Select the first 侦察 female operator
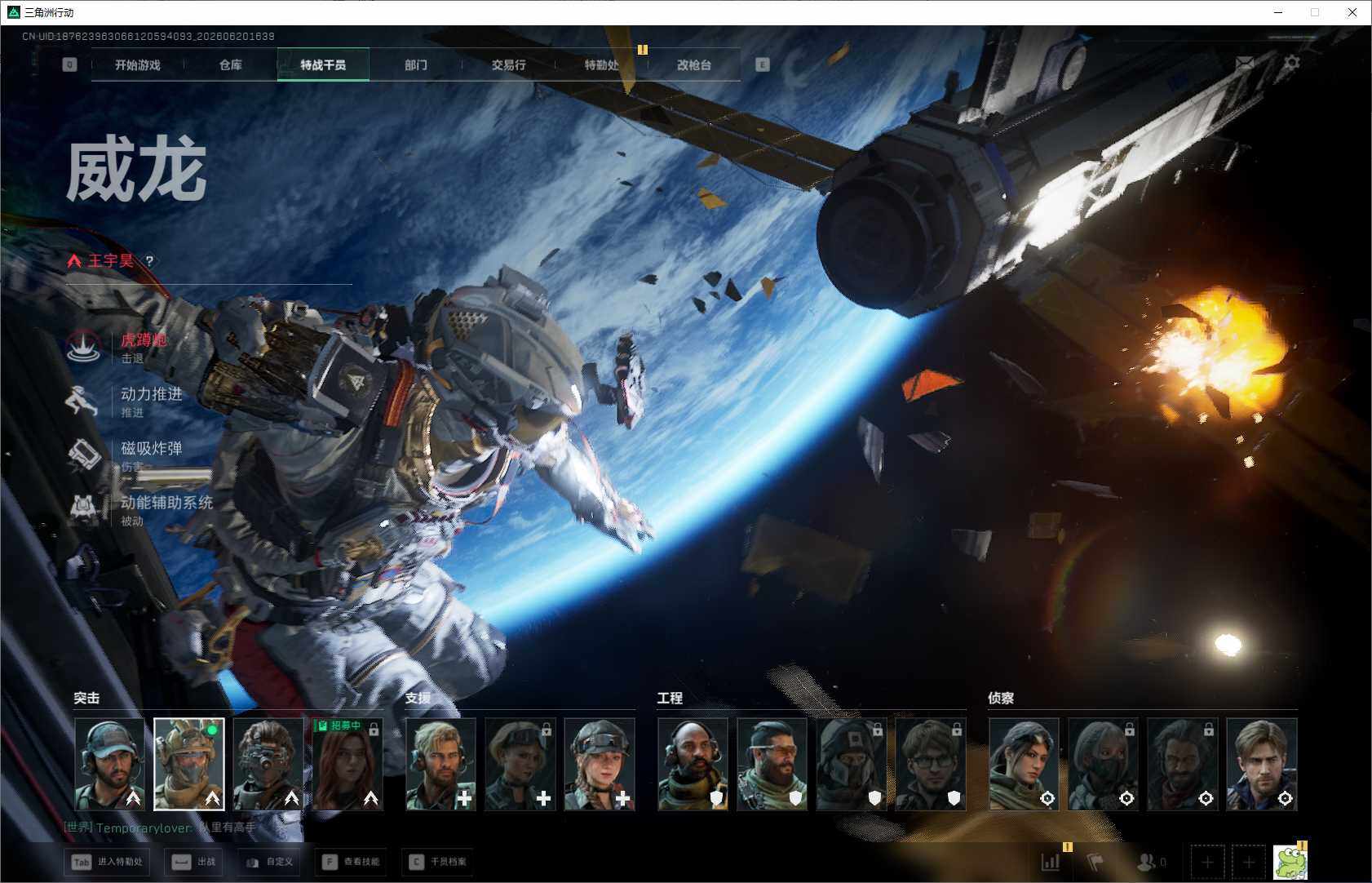Viewport: 1372px width, 883px height. pos(1025,765)
